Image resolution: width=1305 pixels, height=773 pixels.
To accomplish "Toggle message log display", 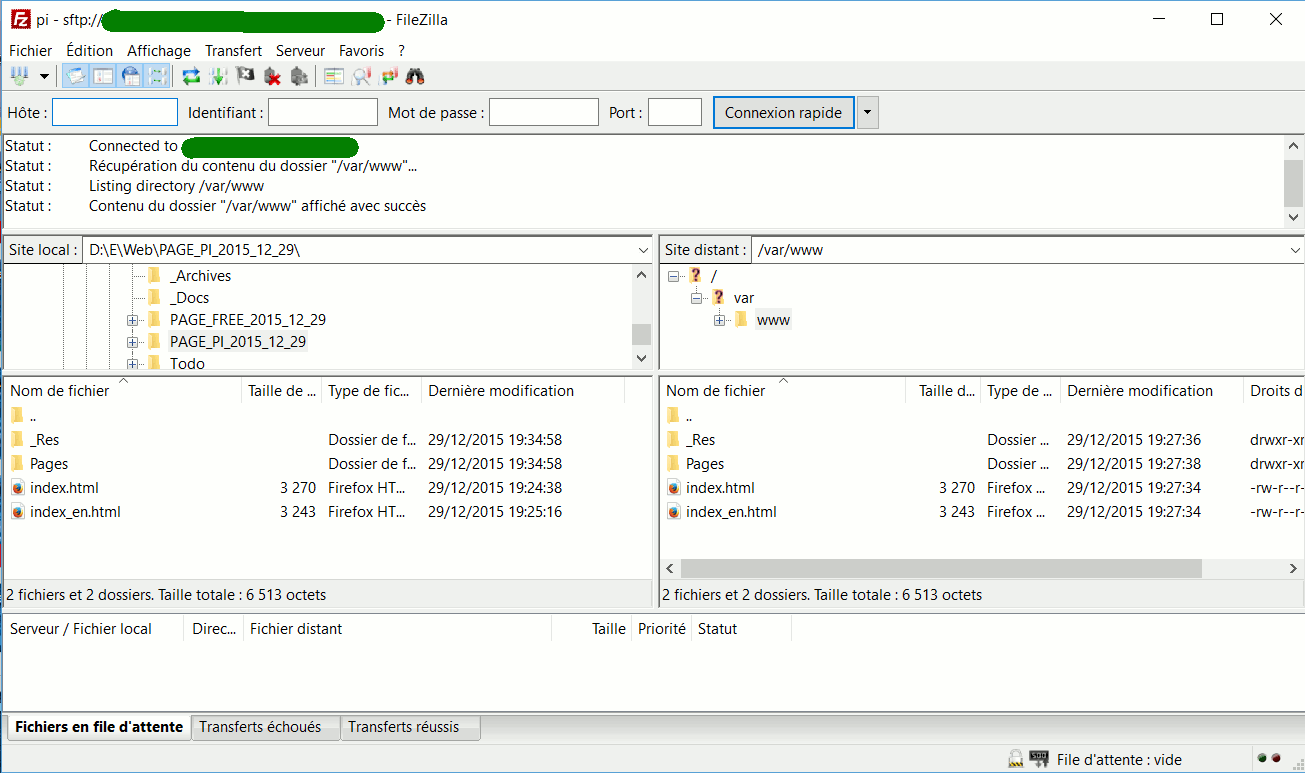I will click(76, 76).
